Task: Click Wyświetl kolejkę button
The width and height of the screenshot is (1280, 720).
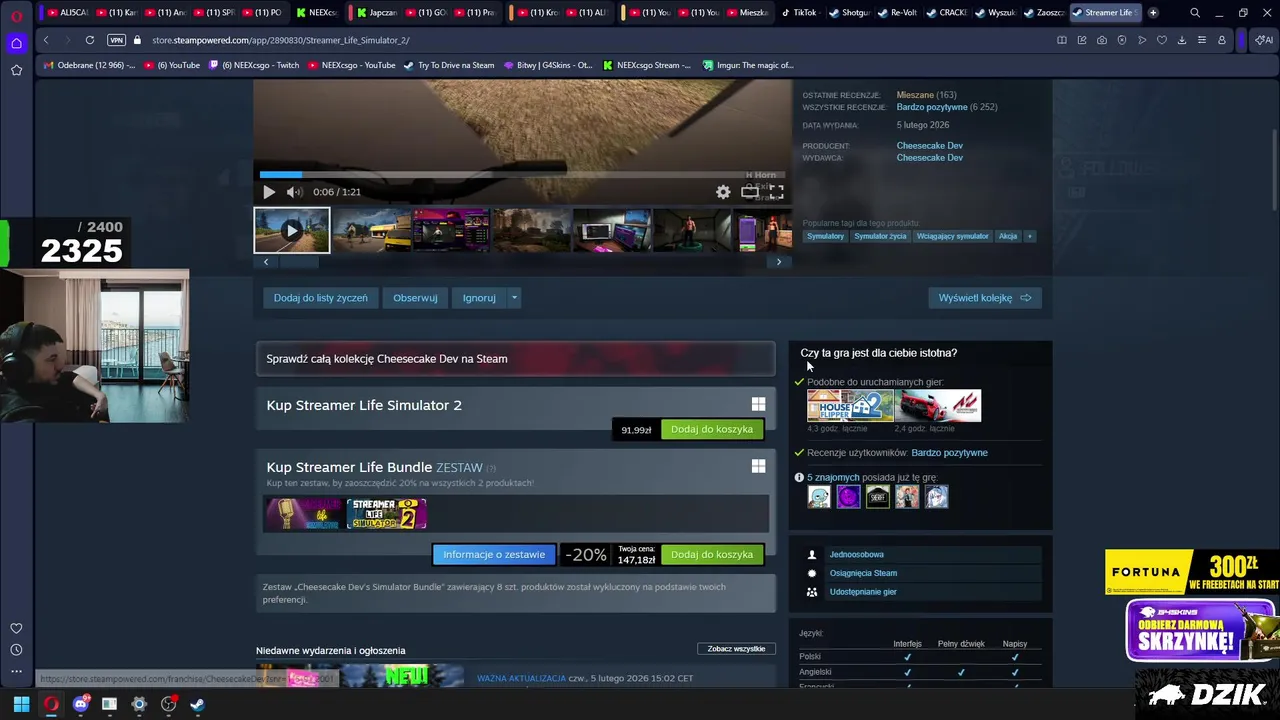Action: (x=985, y=298)
